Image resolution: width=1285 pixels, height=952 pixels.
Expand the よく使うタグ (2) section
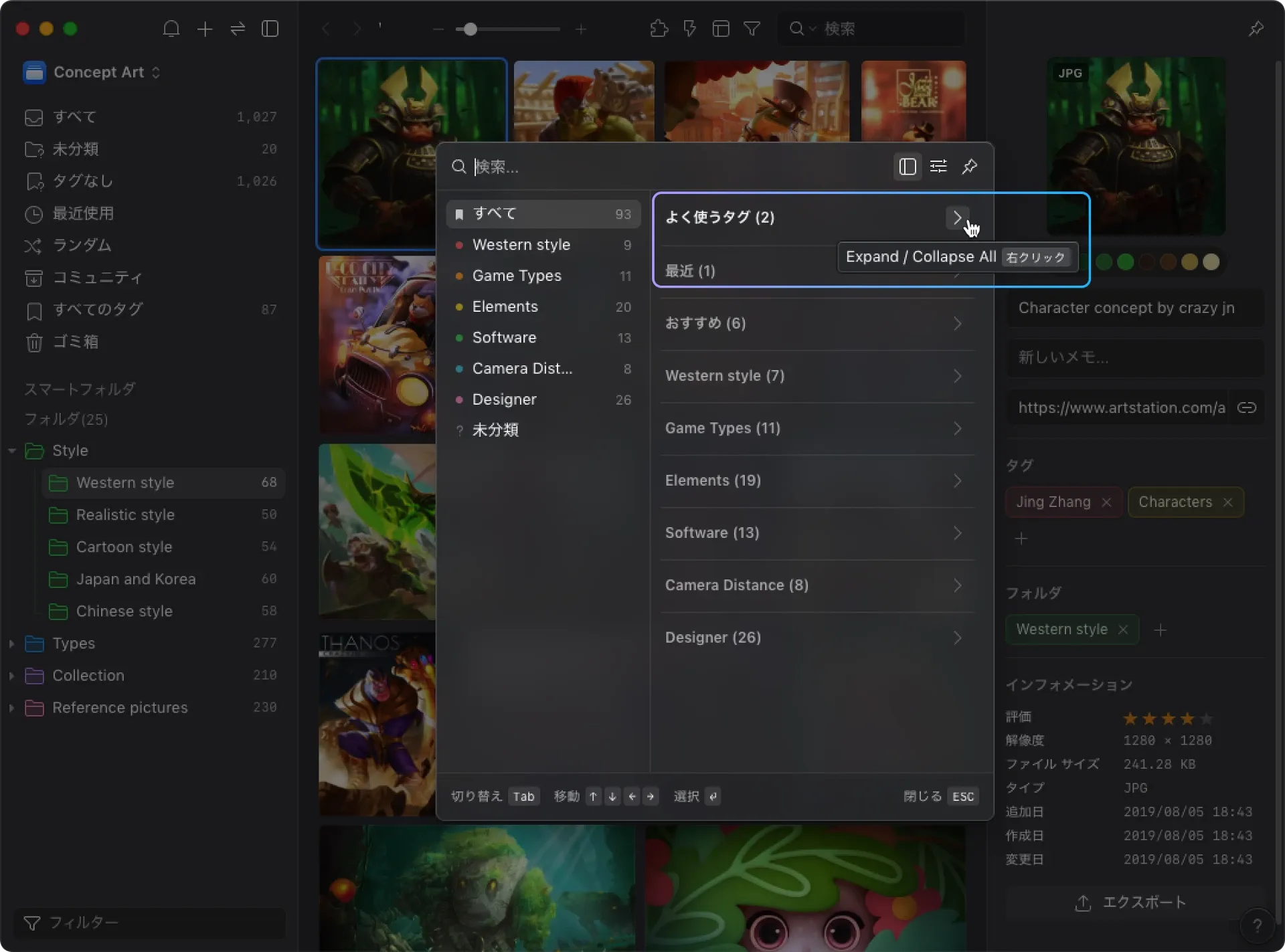pos(957,217)
